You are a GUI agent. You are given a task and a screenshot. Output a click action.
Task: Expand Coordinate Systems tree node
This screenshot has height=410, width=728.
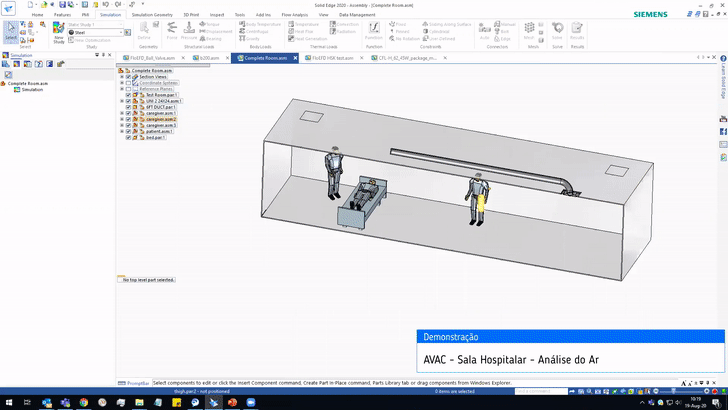click(x=122, y=83)
